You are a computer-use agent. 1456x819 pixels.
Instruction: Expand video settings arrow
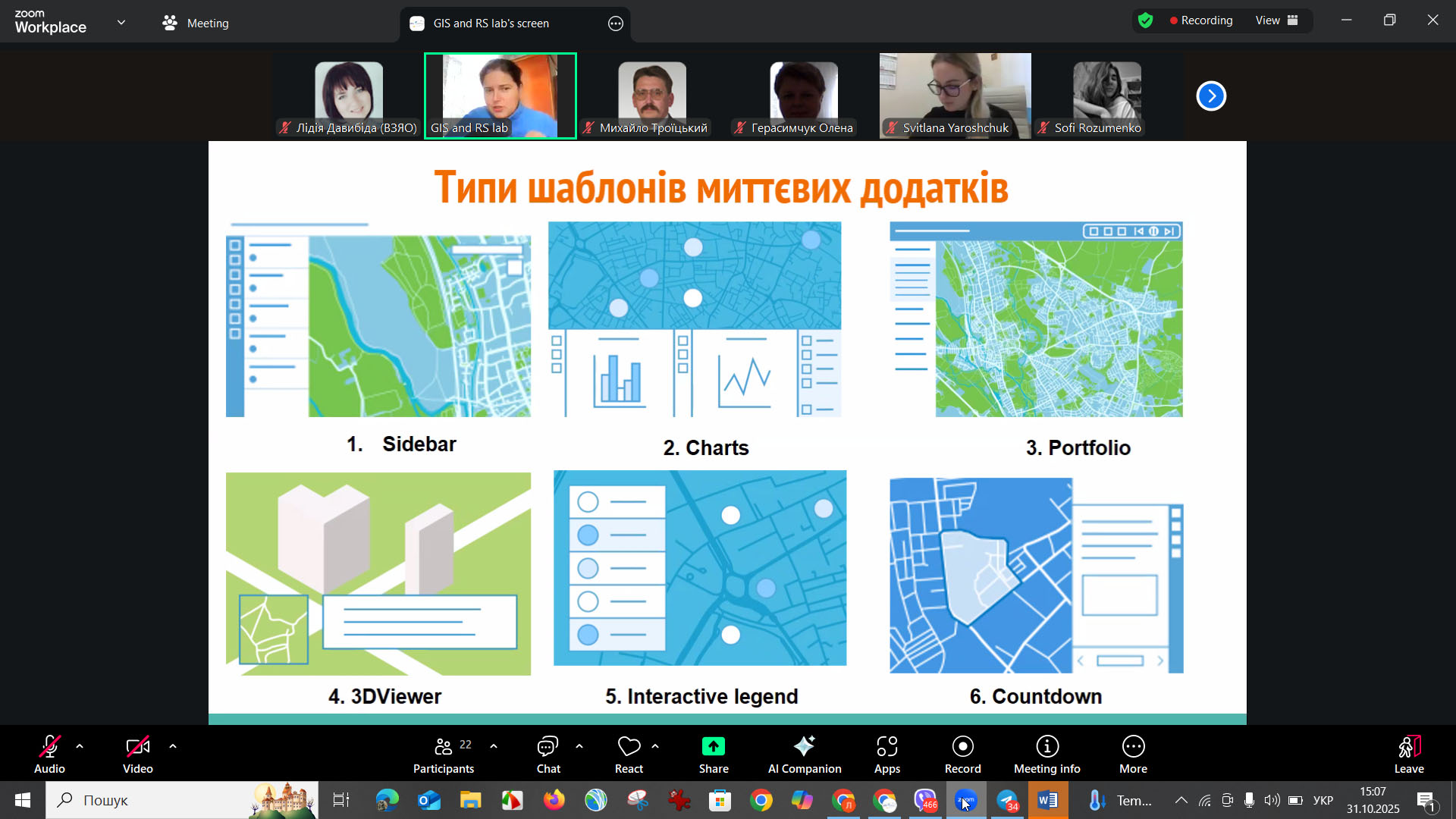pyautogui.click(x=173, y=746)
